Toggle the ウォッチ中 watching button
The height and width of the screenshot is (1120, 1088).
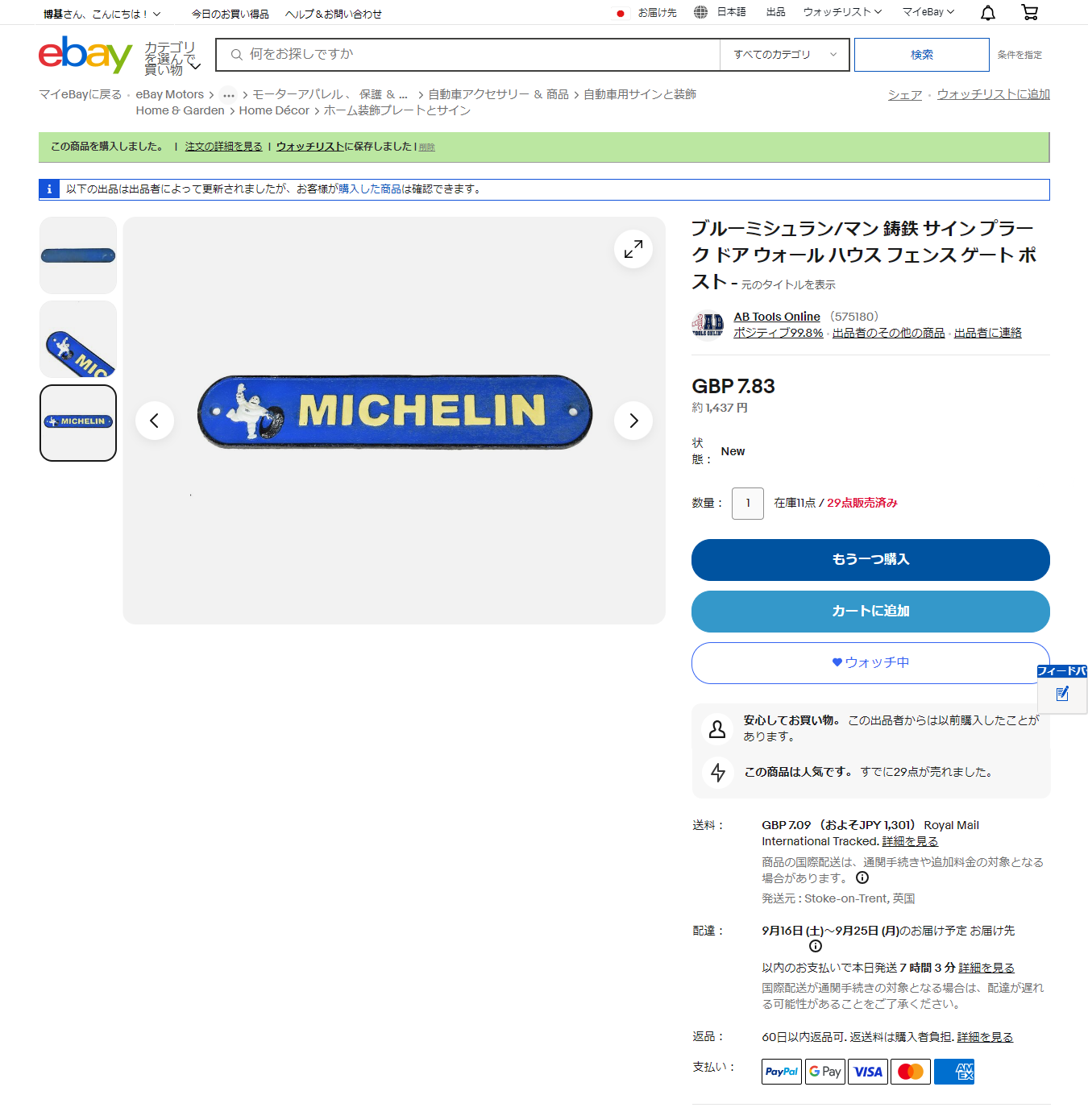point(870,662)
